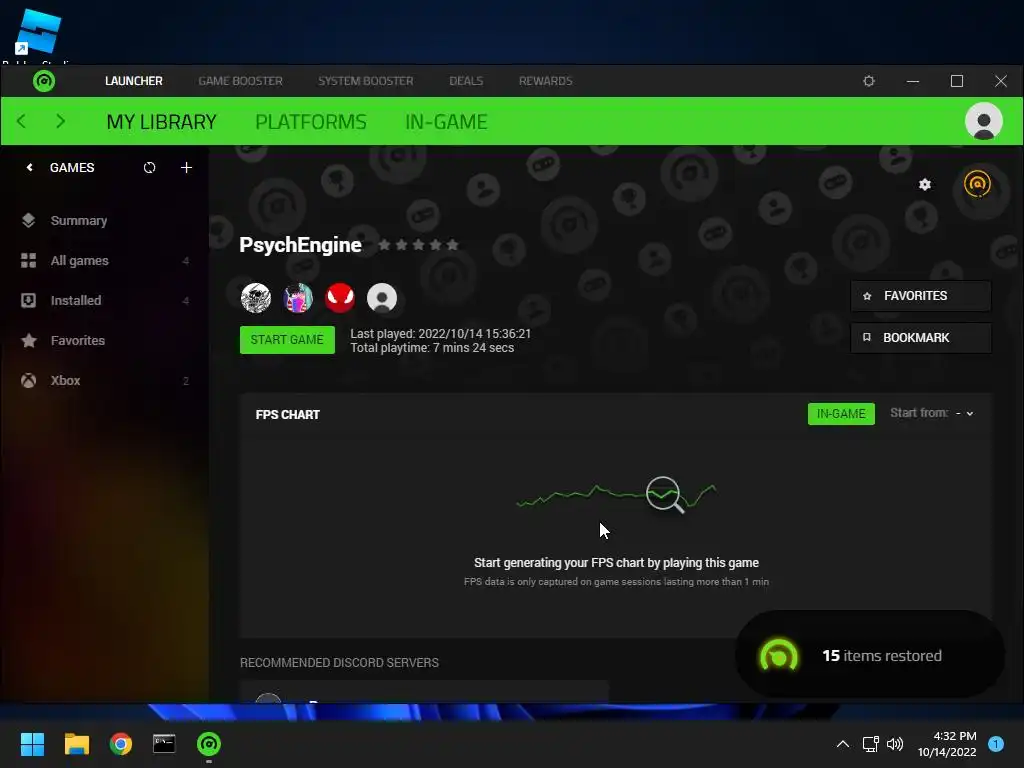Open the DEALS tab
Image resolution: width=1024 pixels, height=768 pixels.
click(466, 81)
